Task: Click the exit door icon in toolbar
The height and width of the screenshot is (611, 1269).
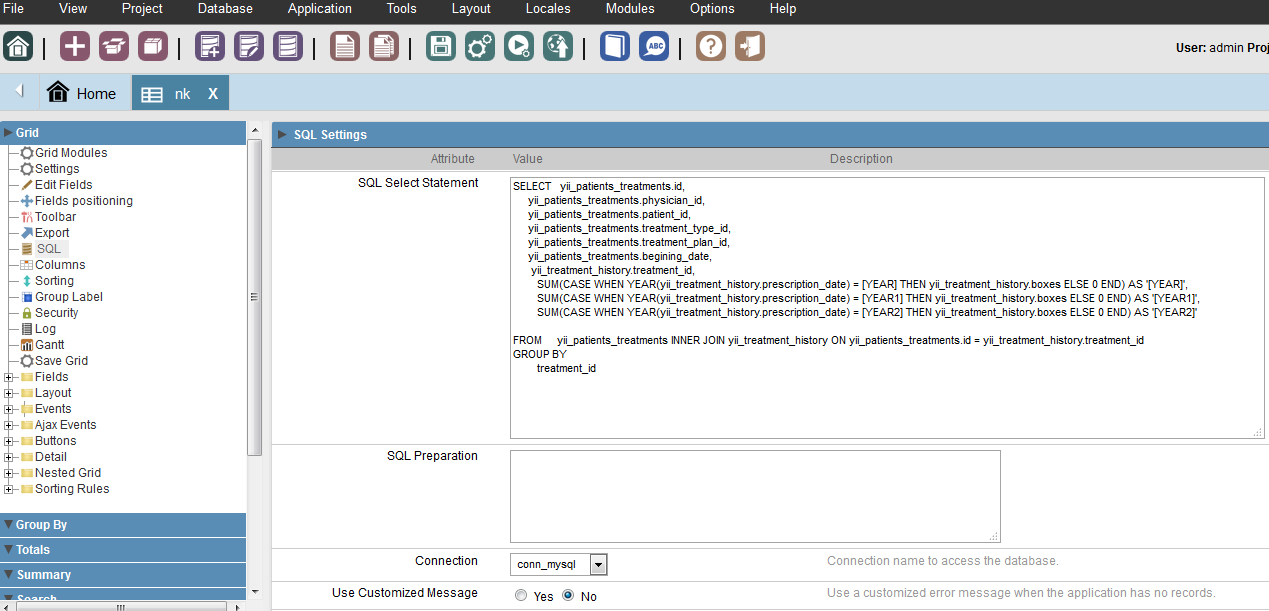Action: click(750, 46)
